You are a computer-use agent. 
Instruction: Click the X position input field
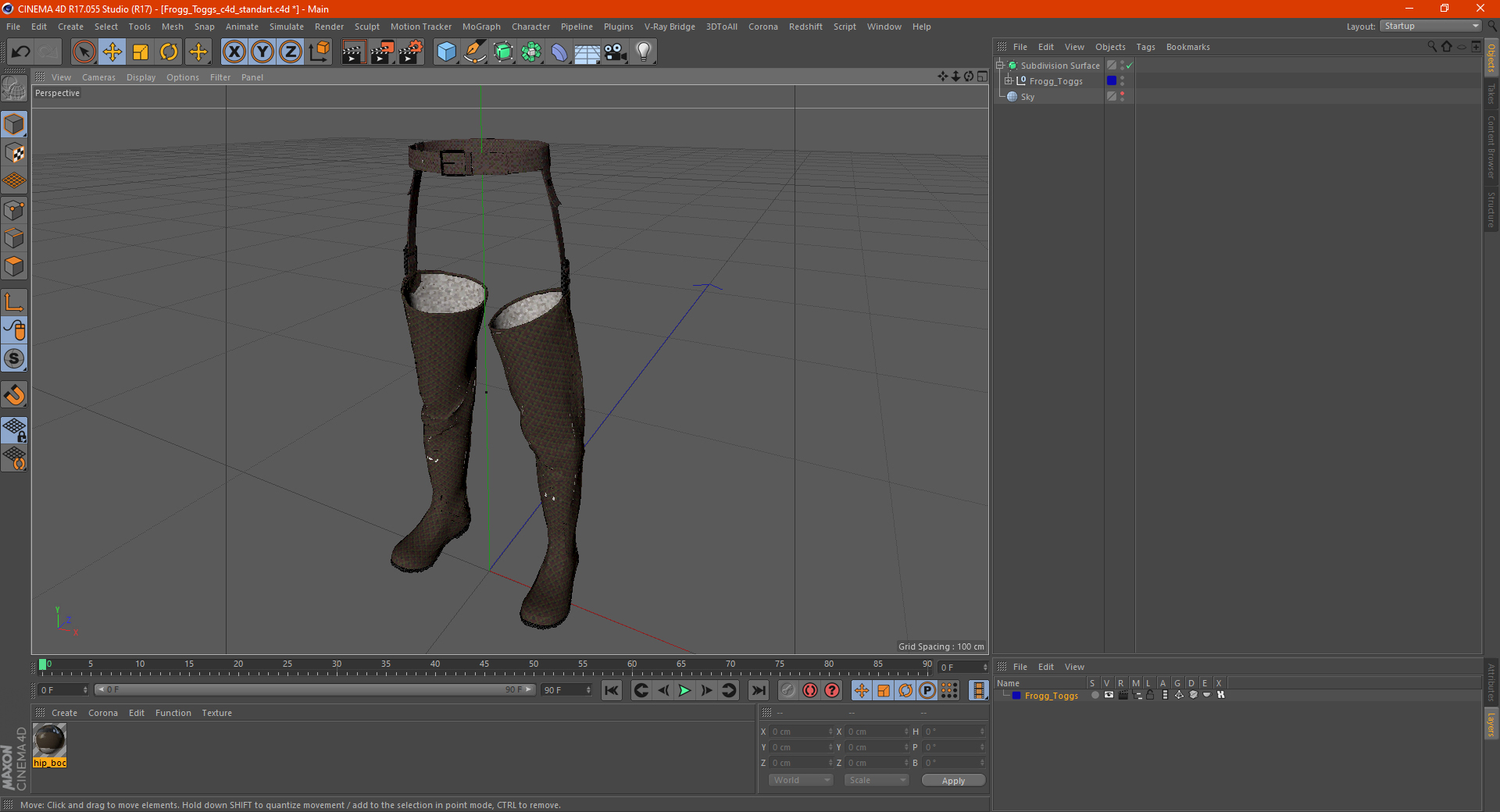(802, 732)
